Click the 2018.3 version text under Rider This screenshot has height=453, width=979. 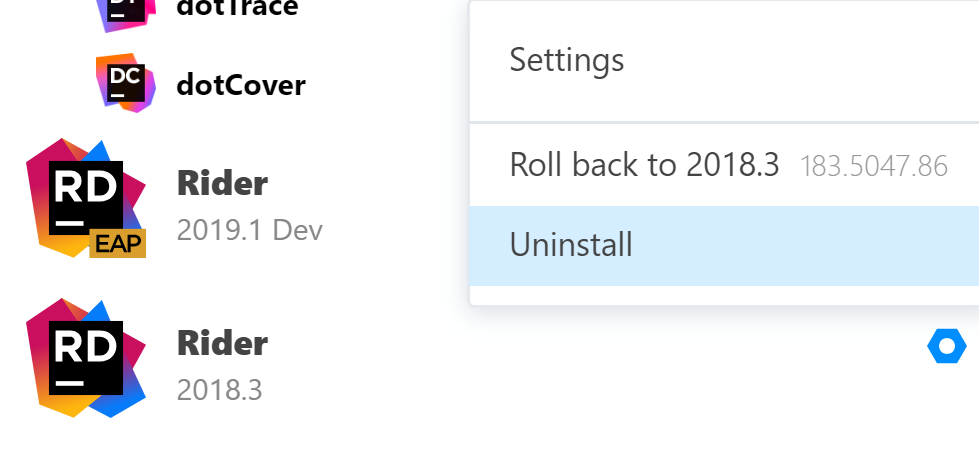(219, 390)
